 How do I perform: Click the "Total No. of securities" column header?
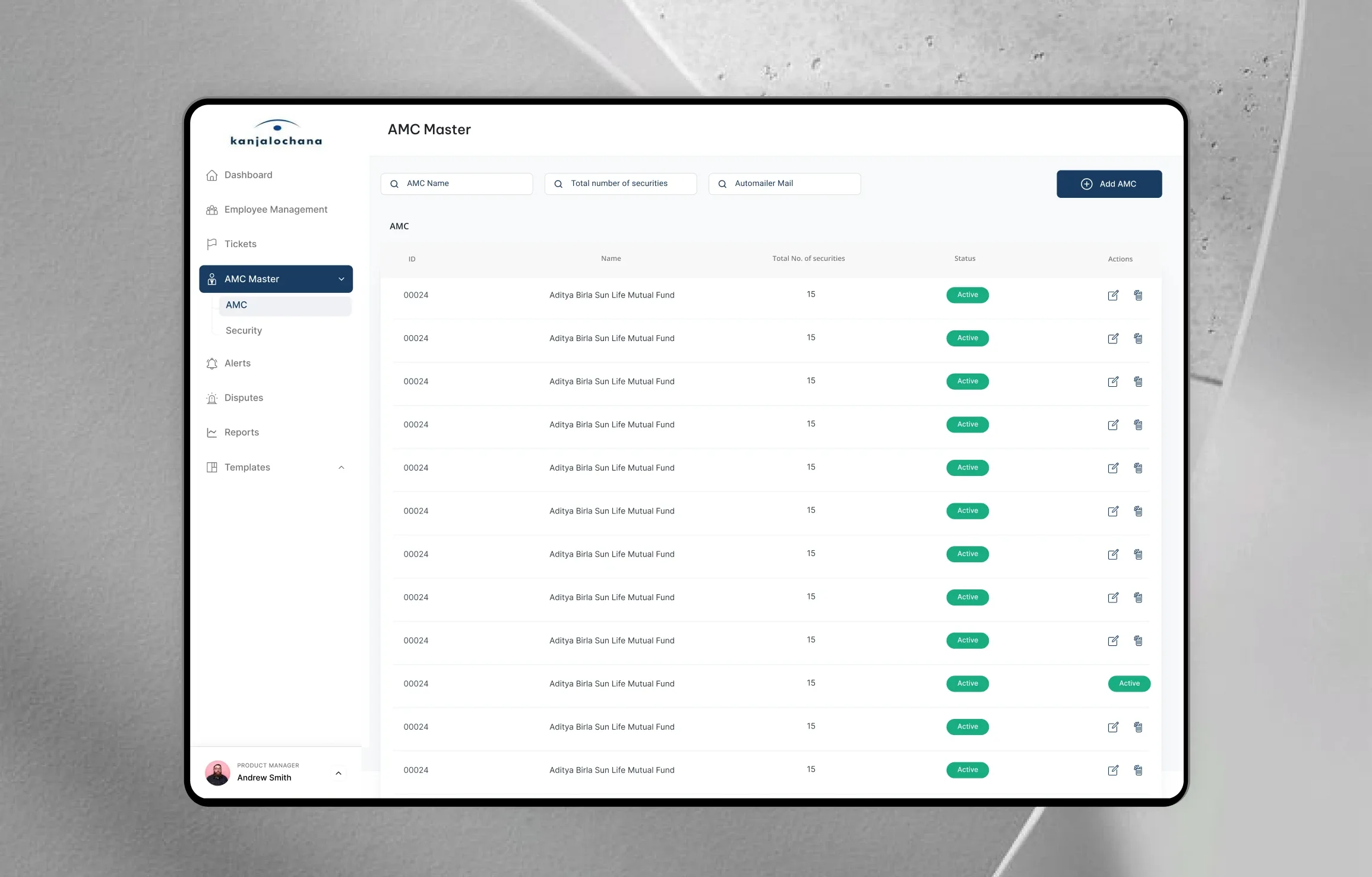808,258
